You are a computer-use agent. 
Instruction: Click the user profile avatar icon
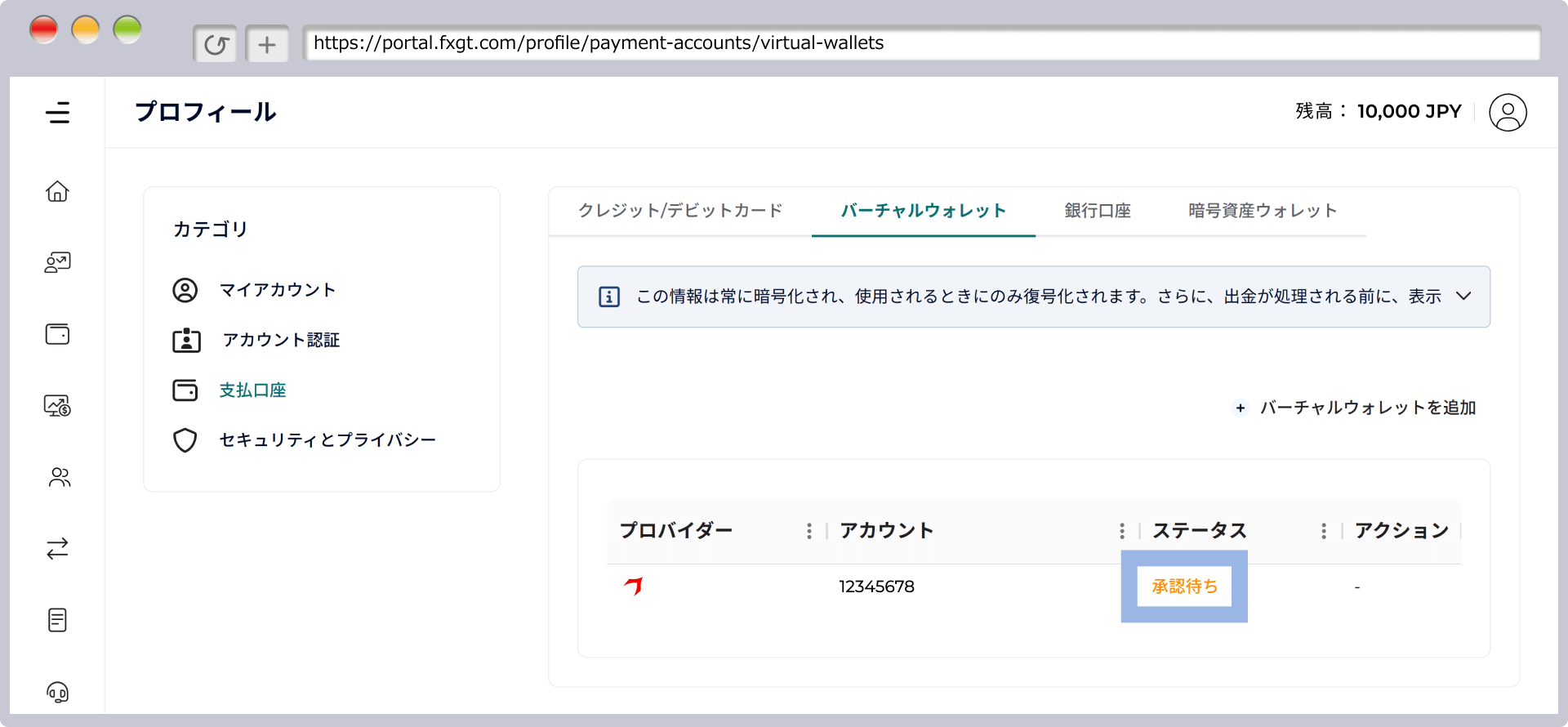[1508, 112]
